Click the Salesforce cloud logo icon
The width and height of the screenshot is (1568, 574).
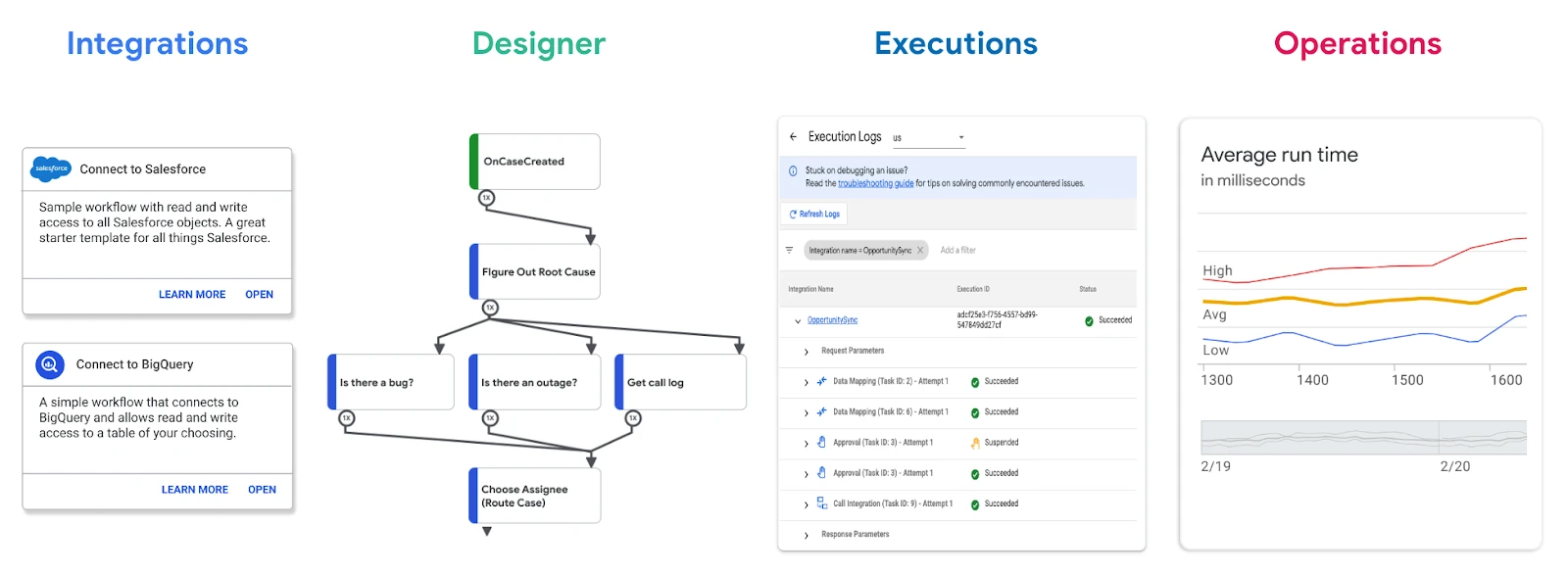coord(51,168)
